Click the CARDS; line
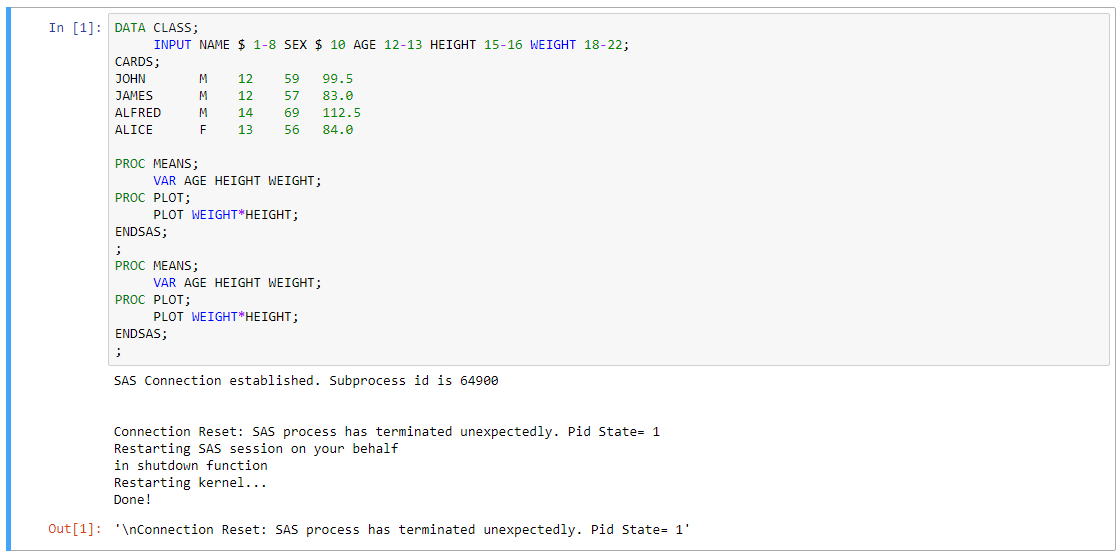 coord(138,61)
